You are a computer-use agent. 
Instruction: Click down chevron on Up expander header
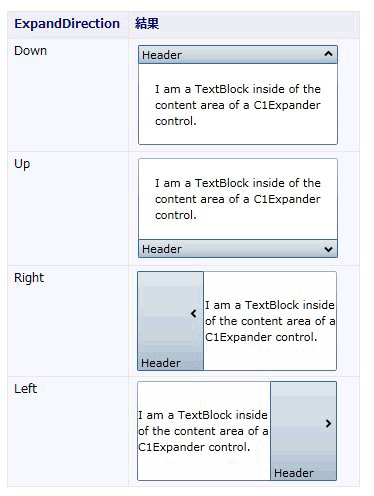point(328,249)
